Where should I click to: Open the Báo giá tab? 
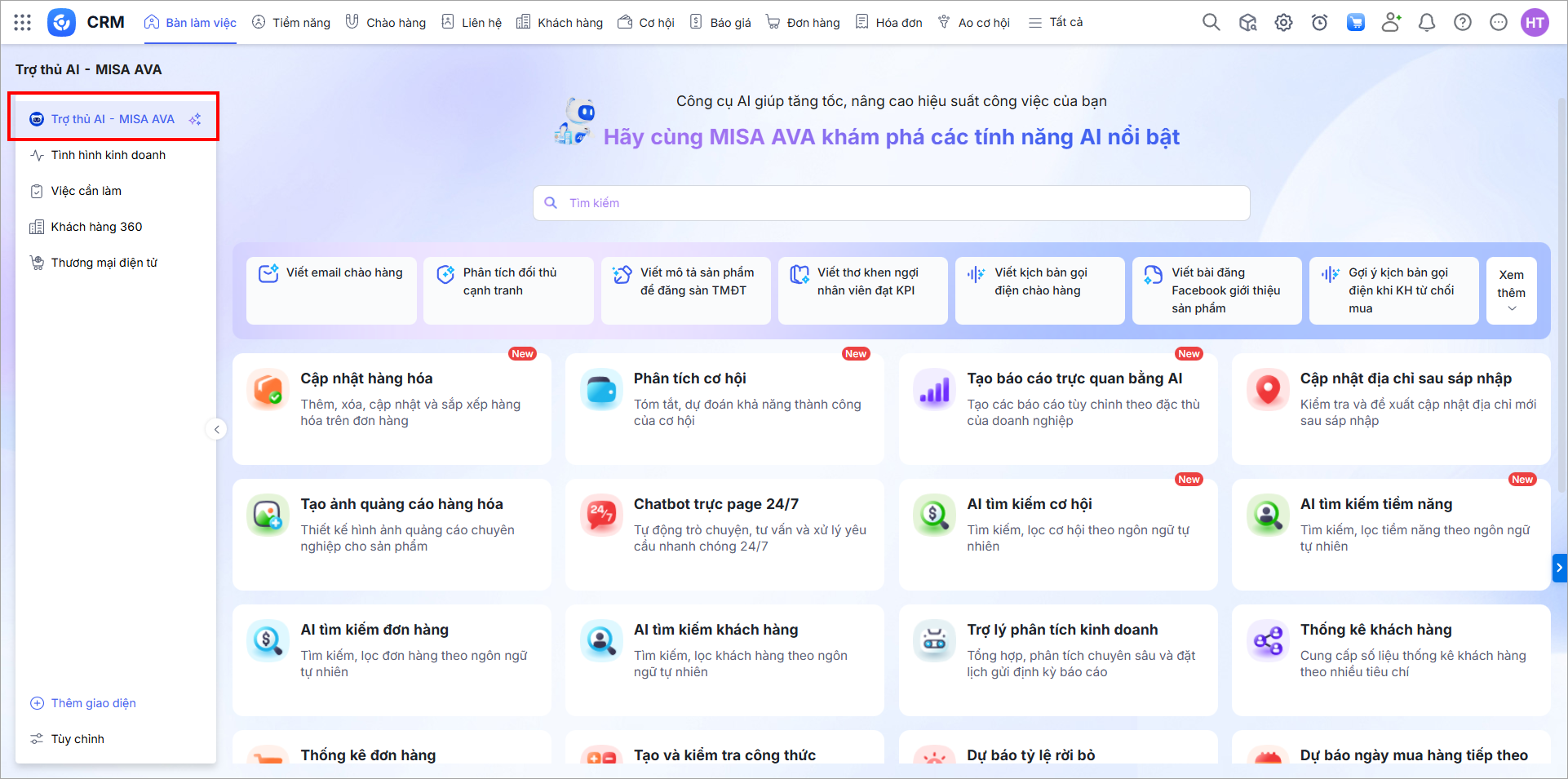click(x=720, y=23)
